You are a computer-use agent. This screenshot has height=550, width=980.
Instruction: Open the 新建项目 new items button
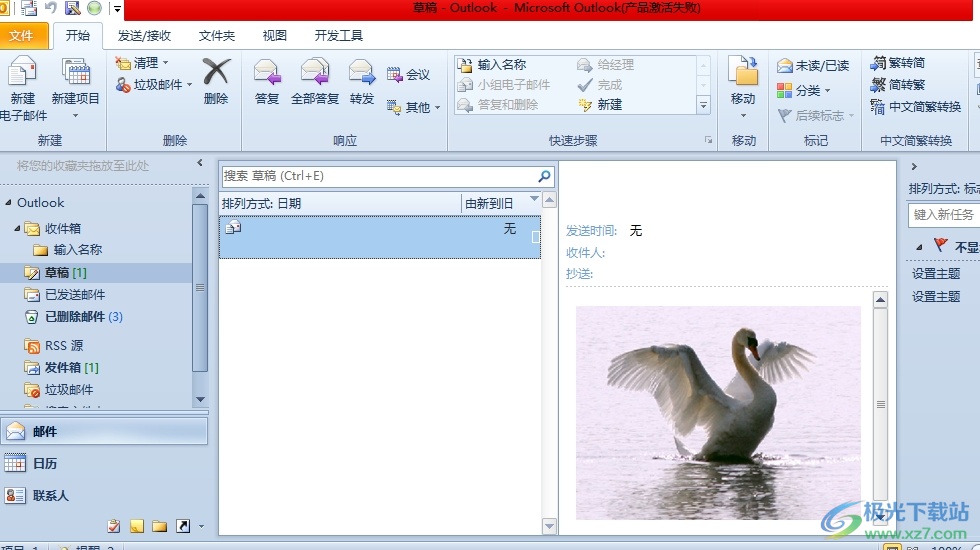pos(76,88)
